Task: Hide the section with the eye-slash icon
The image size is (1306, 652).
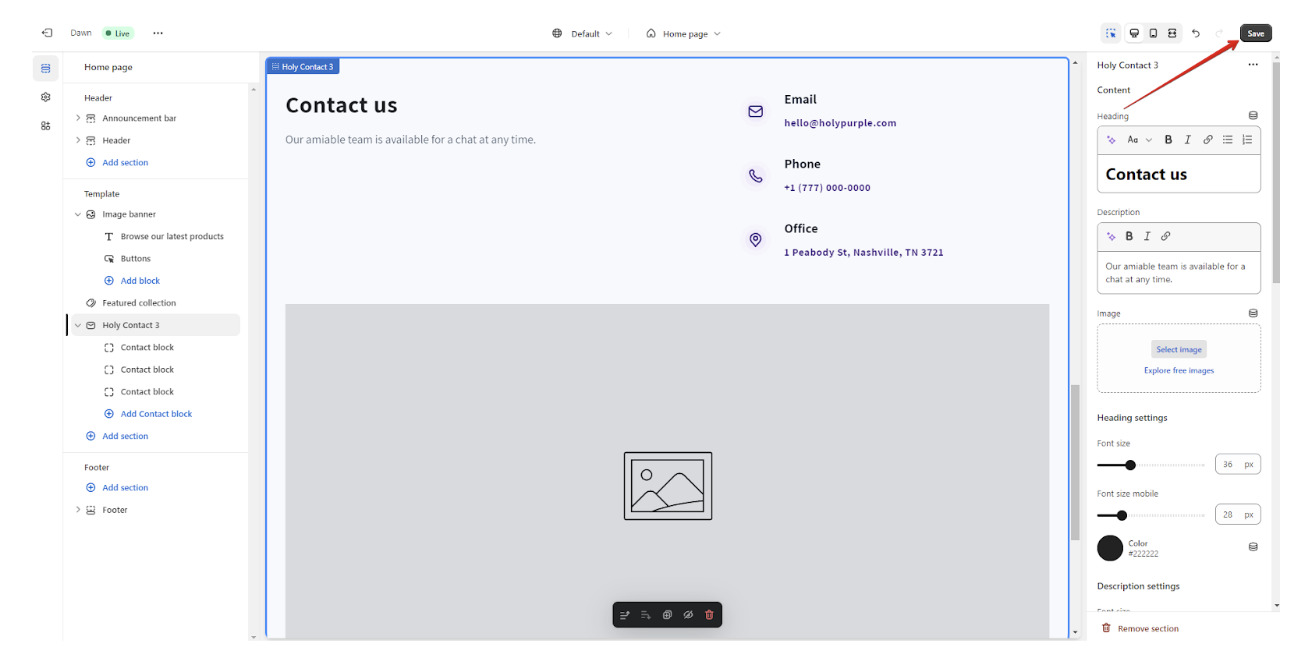Action: click(x=688, y=614)
